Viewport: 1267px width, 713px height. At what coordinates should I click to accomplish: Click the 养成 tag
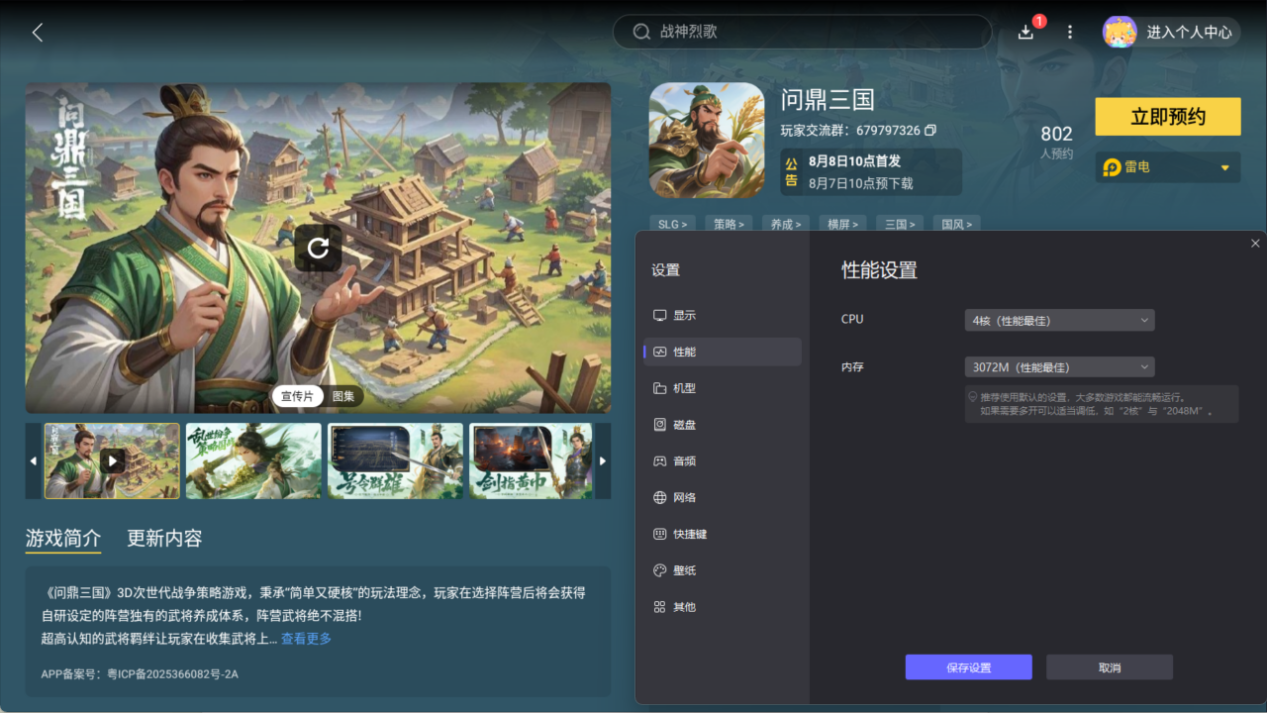click(785, 224)
